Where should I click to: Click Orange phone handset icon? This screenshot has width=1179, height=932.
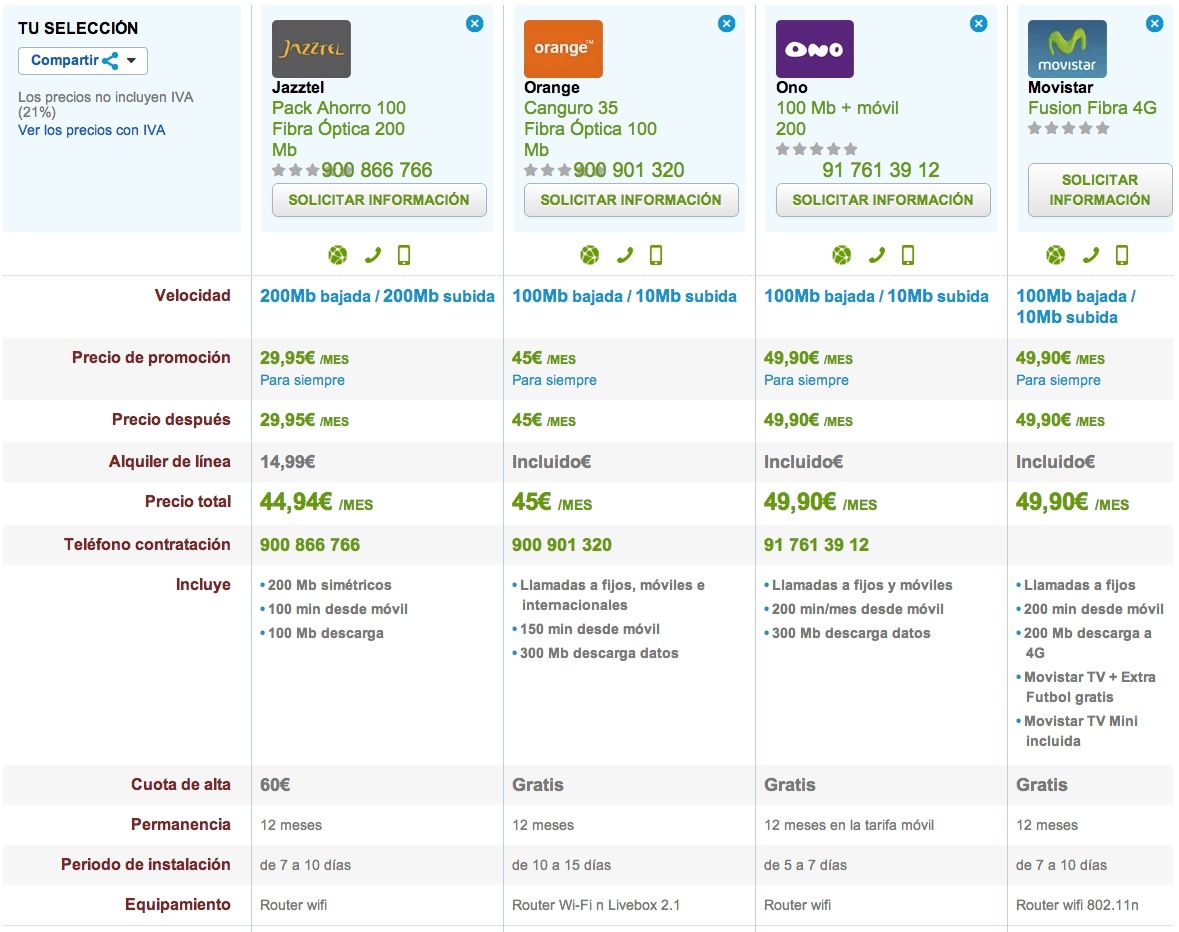[625, 256]
